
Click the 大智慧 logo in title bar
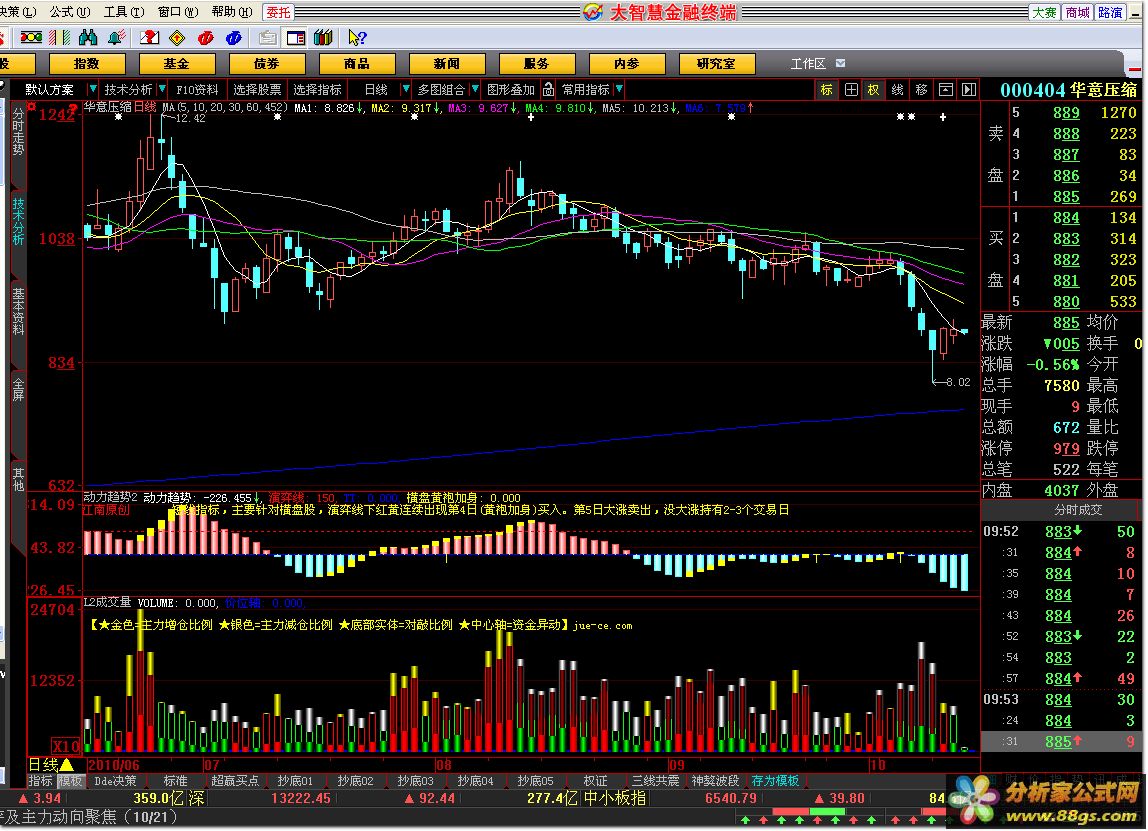[594, 12]
